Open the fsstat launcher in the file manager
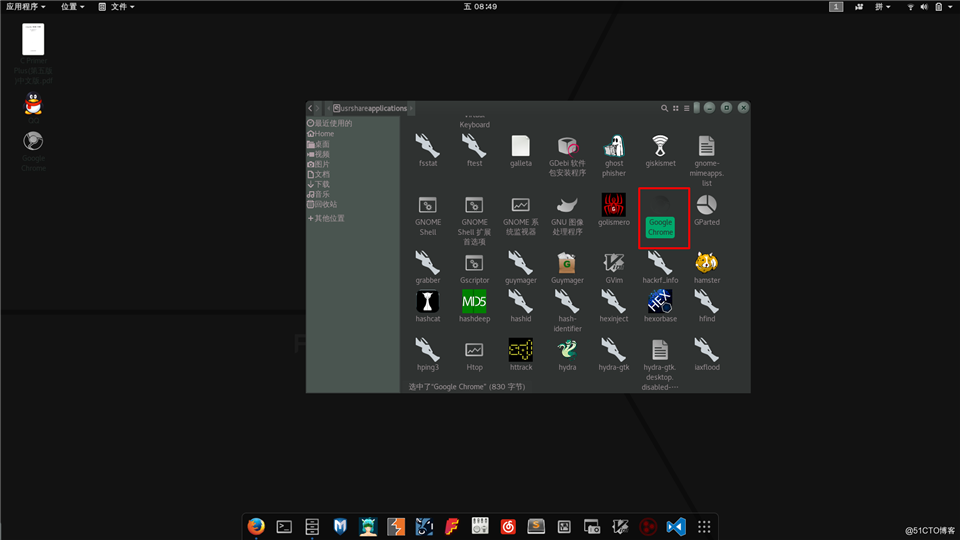The width and height of the screenshot is (960, 540). [x=427, y=146]
